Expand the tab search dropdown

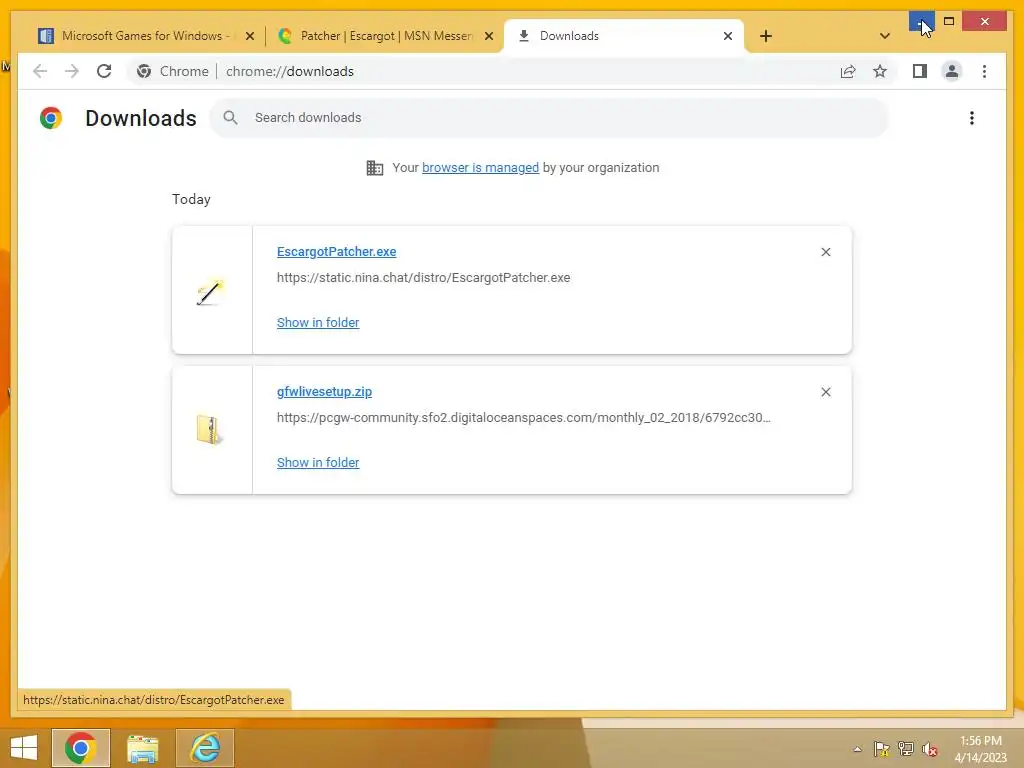885,36
